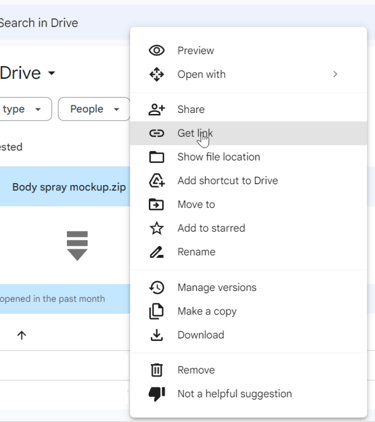Click the thumbs-down suggestion icon
The width and height of the screenshot is (375, 422).
[x=156, y=394]
